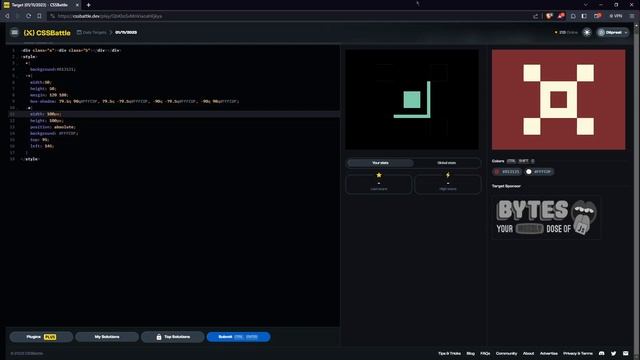This screenshot has width=640, height=360.
Task: Open the hamburger menu beside the CSSBattle logo
Action: click(x=14, y=32)
